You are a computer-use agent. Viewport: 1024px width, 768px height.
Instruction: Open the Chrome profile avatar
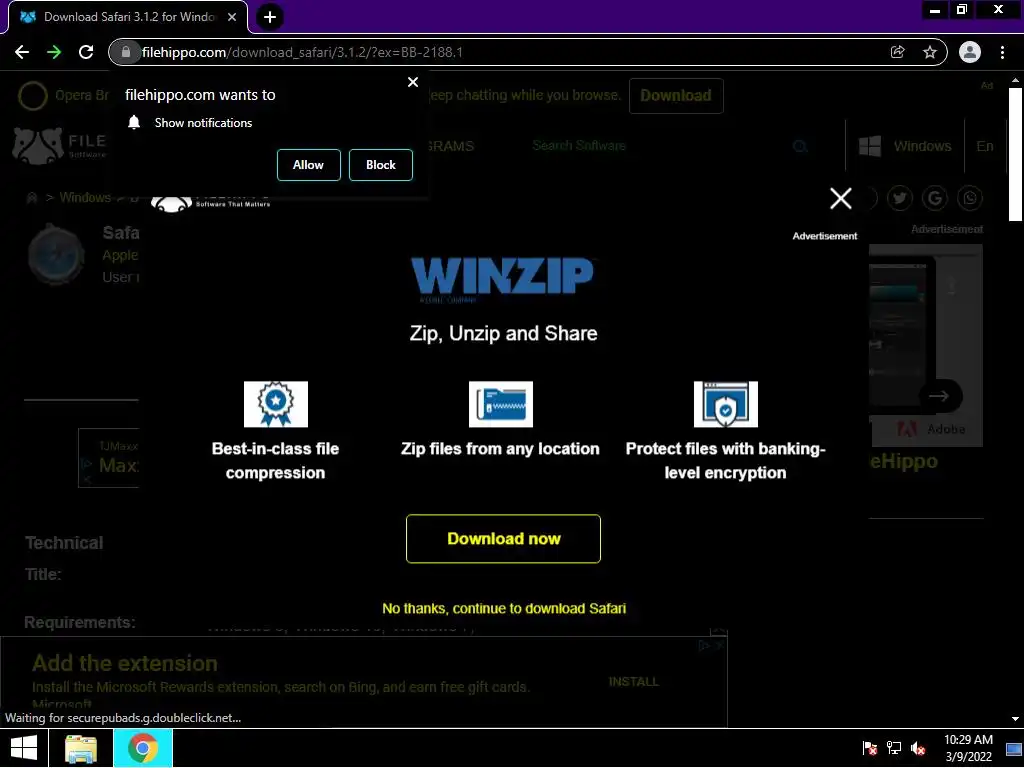[x=970, y=52]
